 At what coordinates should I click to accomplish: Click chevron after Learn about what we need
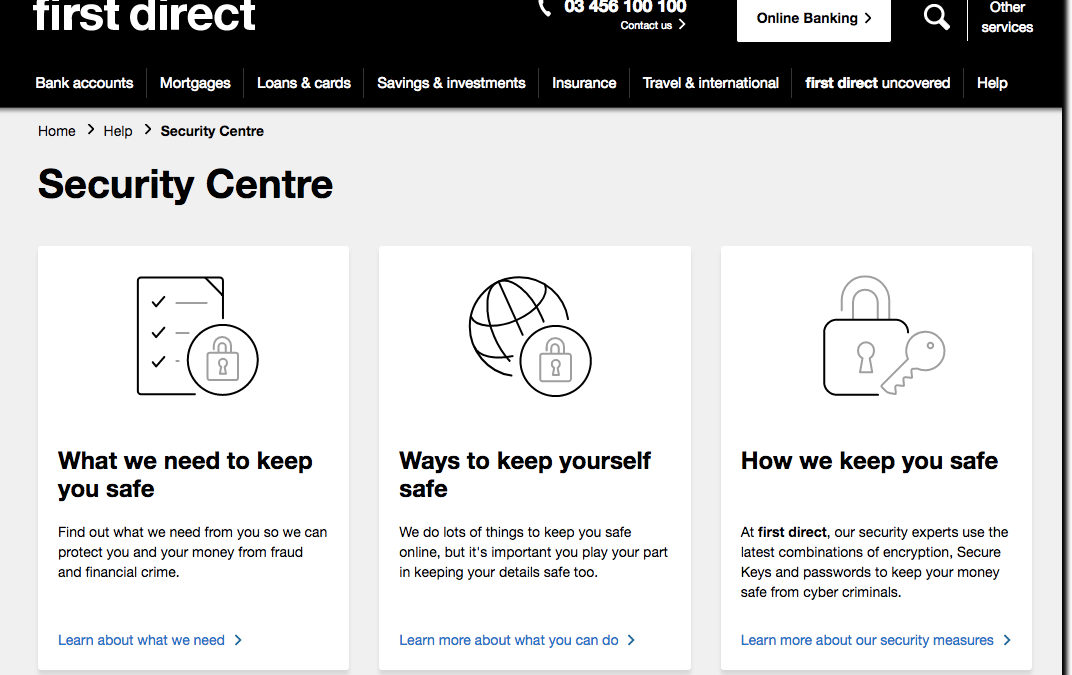tap(238, 640)
